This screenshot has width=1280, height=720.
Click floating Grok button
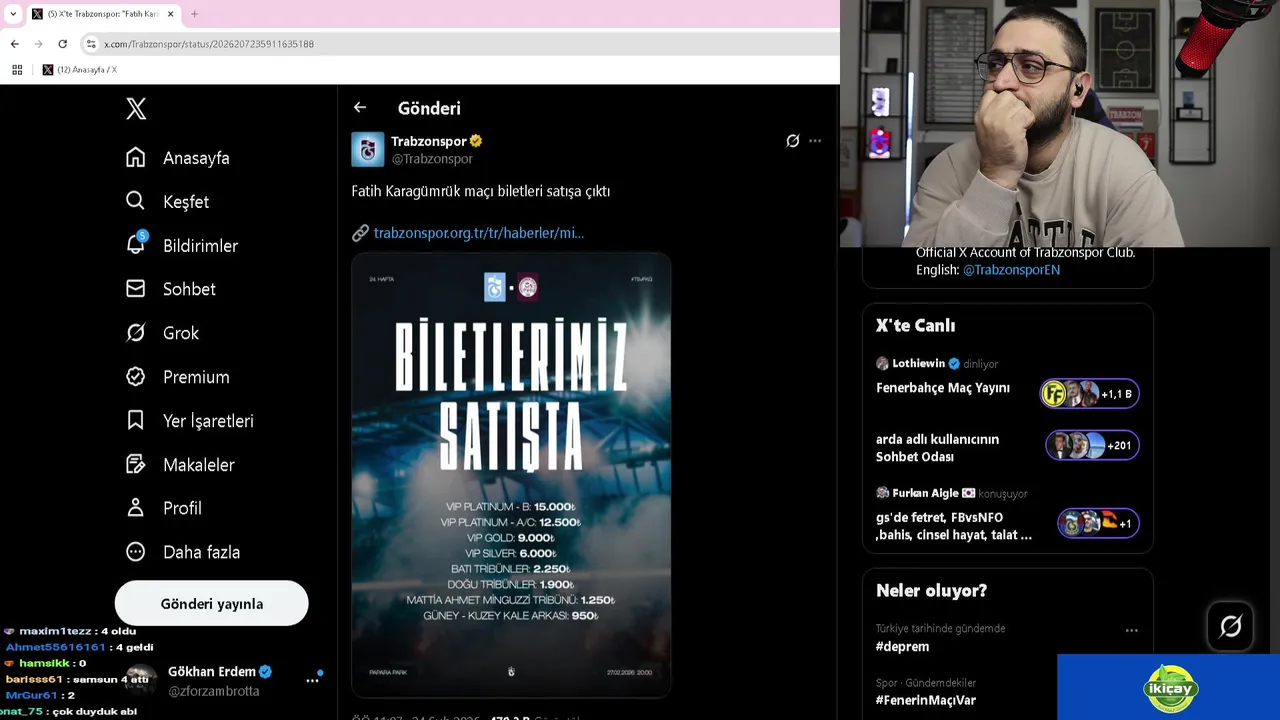click(1230, 627)
